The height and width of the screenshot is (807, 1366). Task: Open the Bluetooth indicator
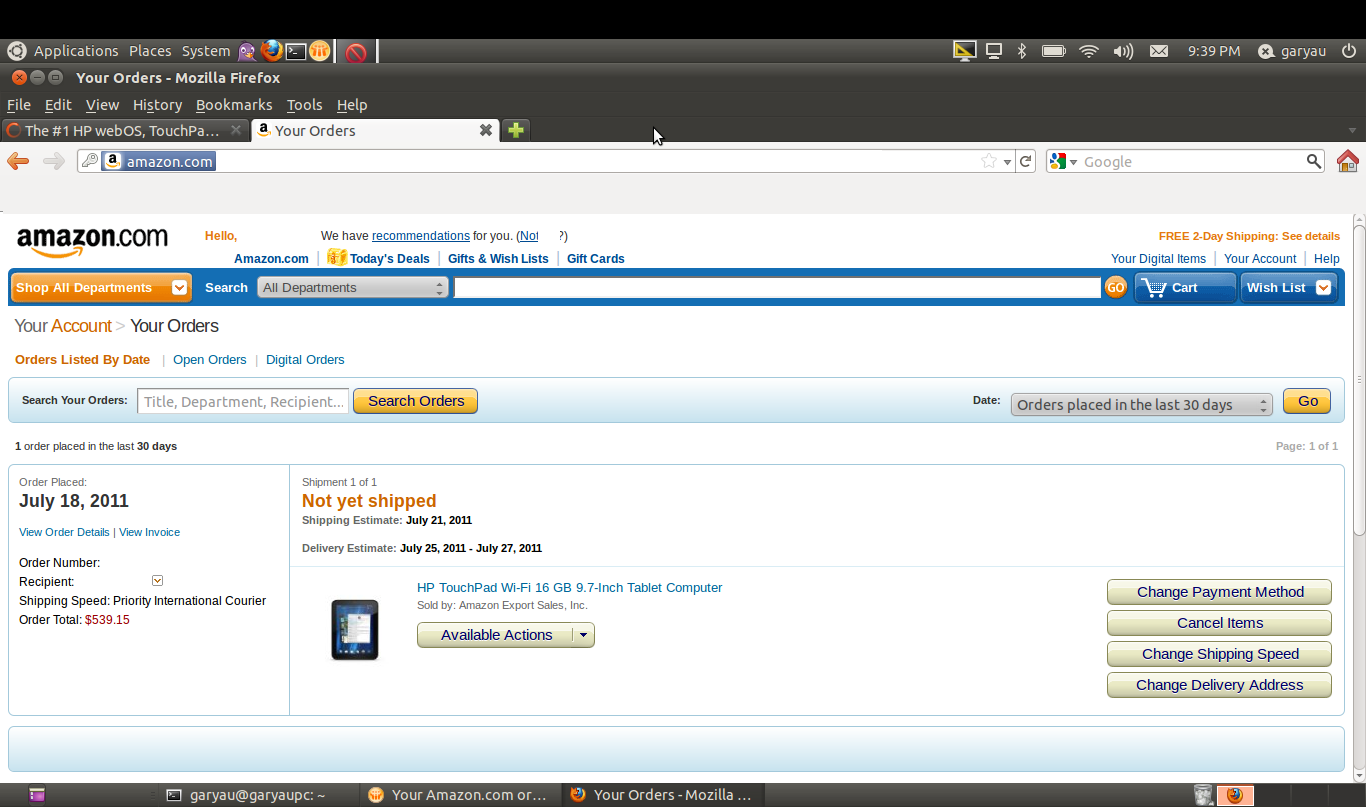tap(1022, 51)
